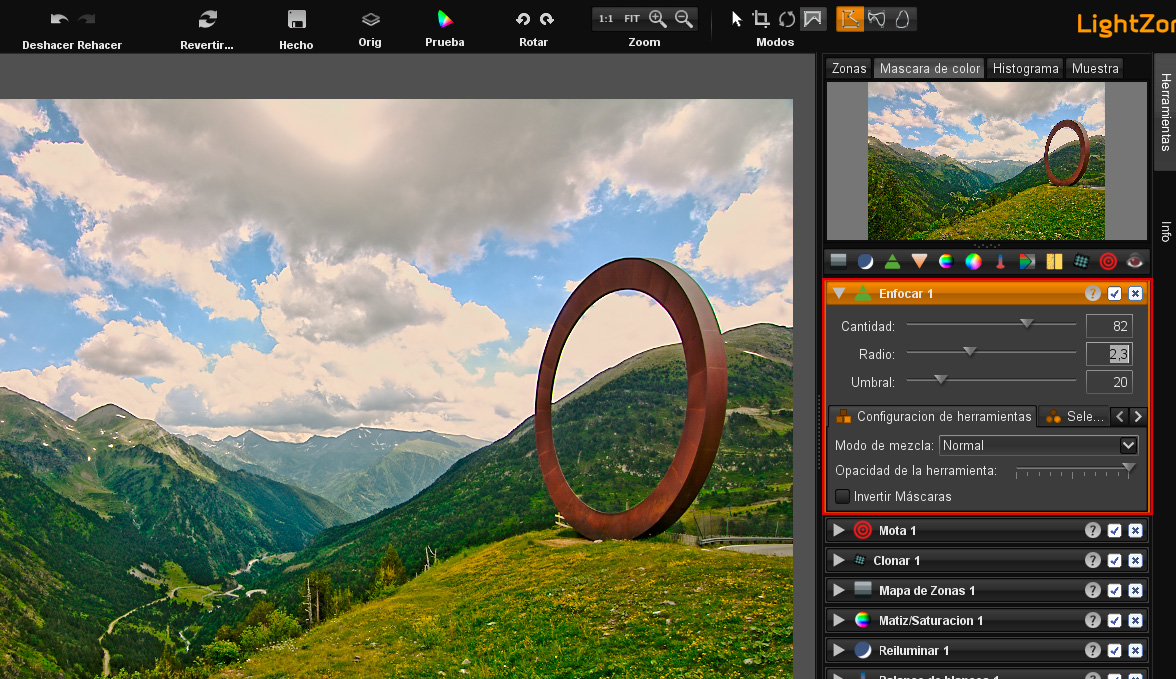This screenshot has height=679, width=1176.
Task: Disable the Enfocar 1 tool checkbox
Action: point(1114,293)
